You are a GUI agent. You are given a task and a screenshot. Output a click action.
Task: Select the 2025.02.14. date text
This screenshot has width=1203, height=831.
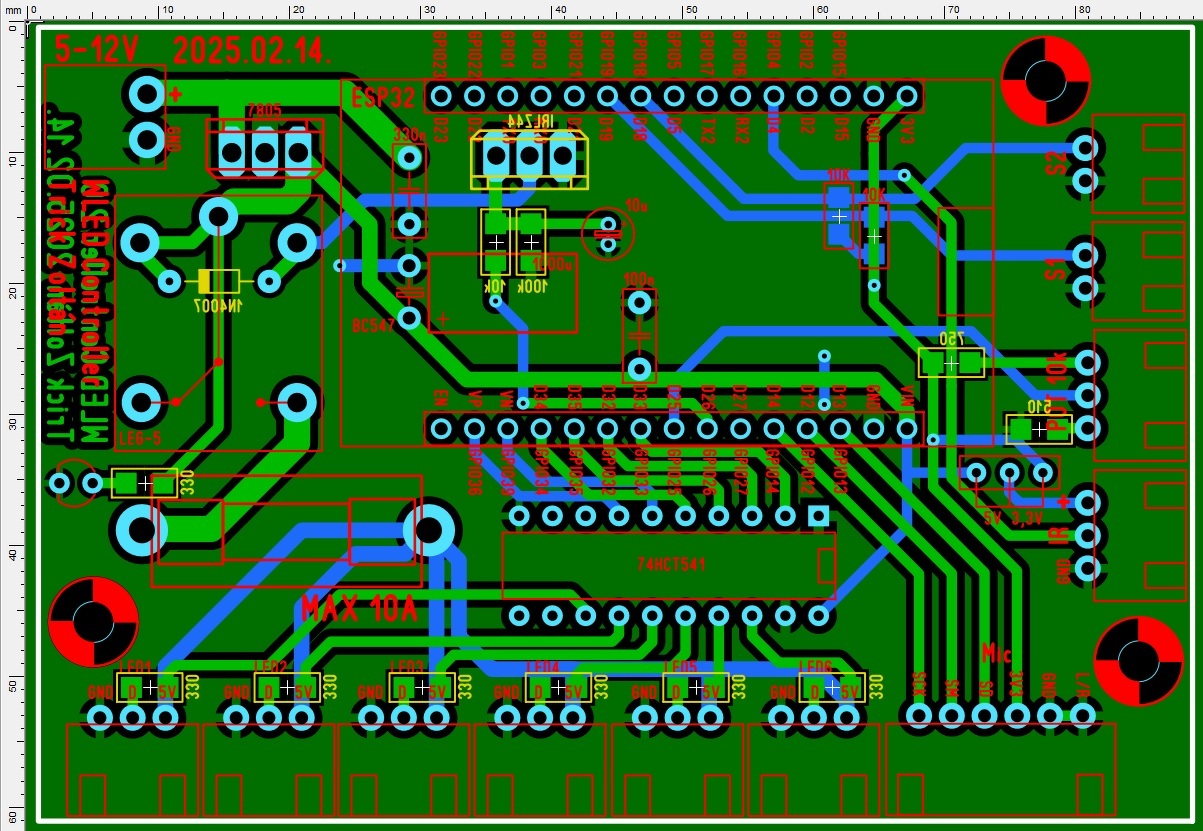[x=252, y=51]
